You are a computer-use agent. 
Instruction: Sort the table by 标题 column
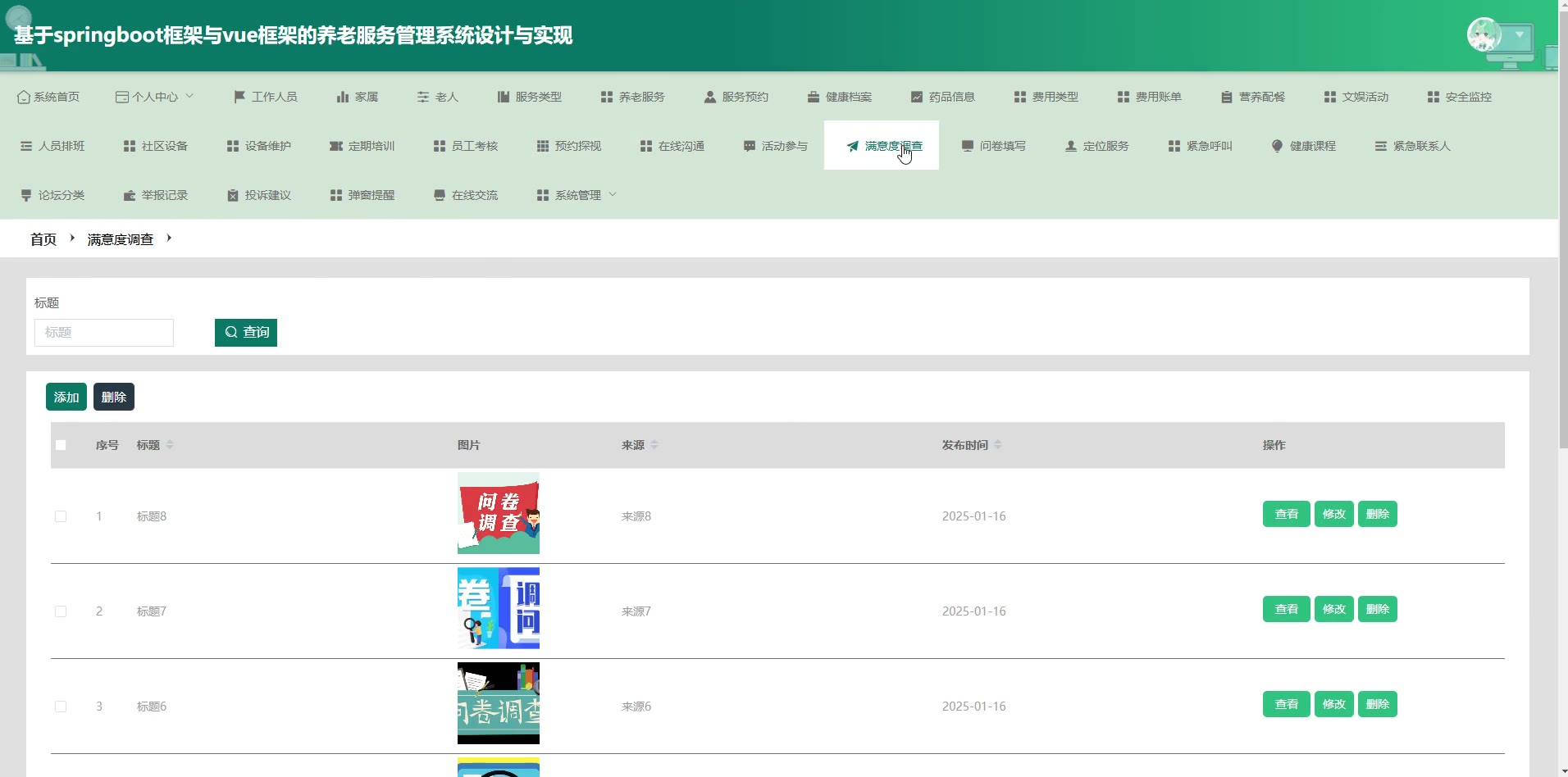point(170,445)
